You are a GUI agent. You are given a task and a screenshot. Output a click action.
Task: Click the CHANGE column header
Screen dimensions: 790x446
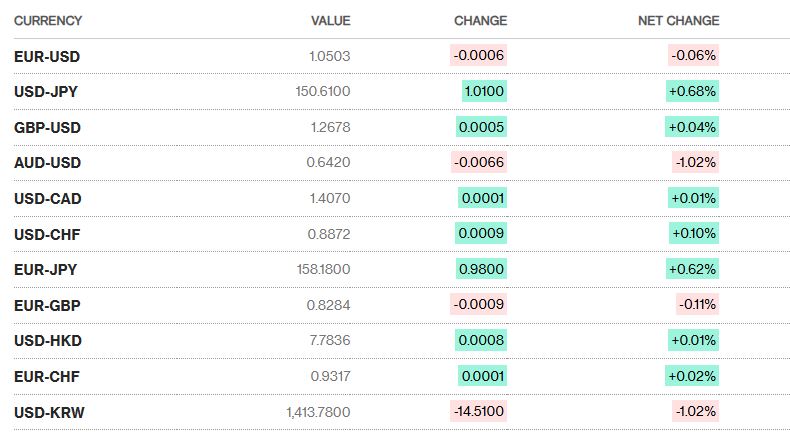coord(480,21)
